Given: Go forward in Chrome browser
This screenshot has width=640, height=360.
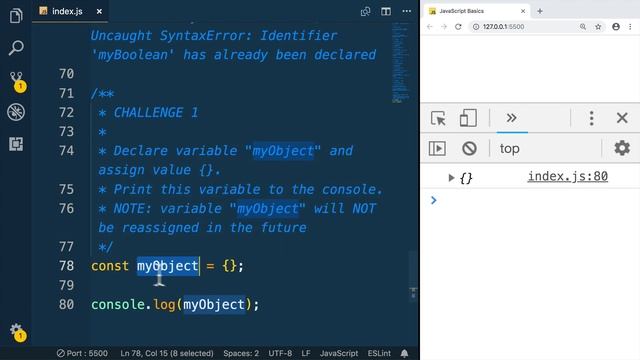Looking at the screenshot, I should (x=444, y=27).
